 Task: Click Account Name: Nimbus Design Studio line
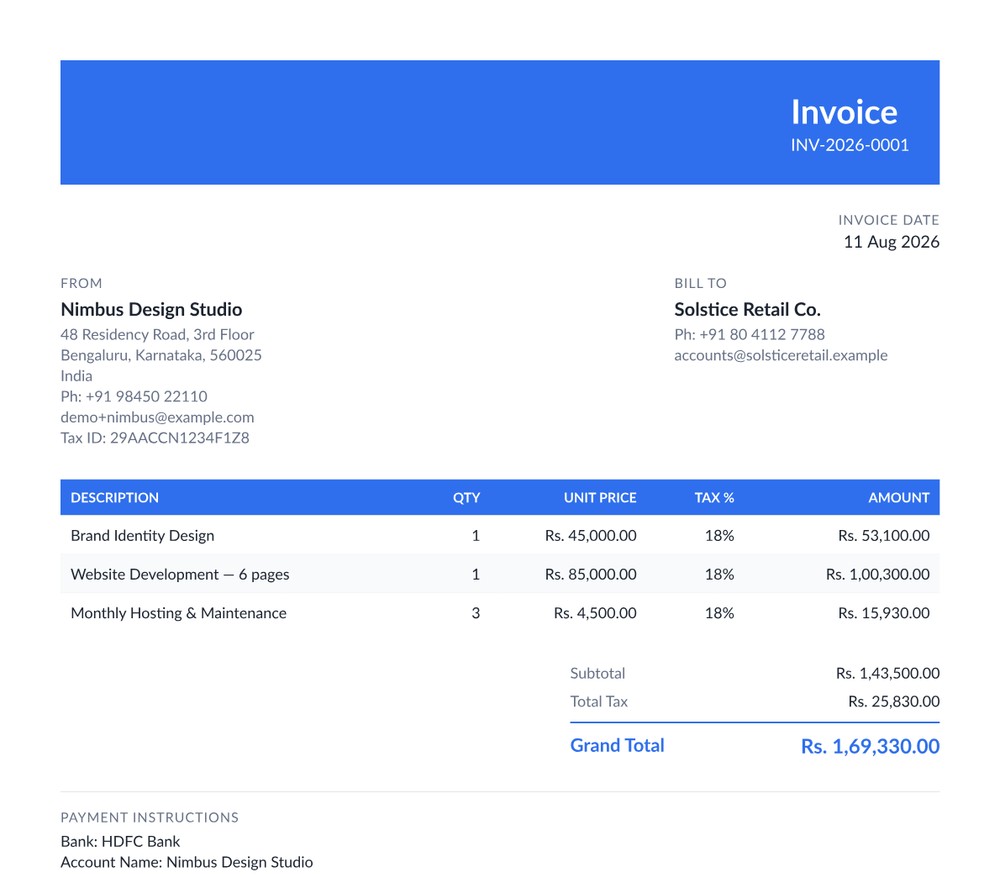186,862
